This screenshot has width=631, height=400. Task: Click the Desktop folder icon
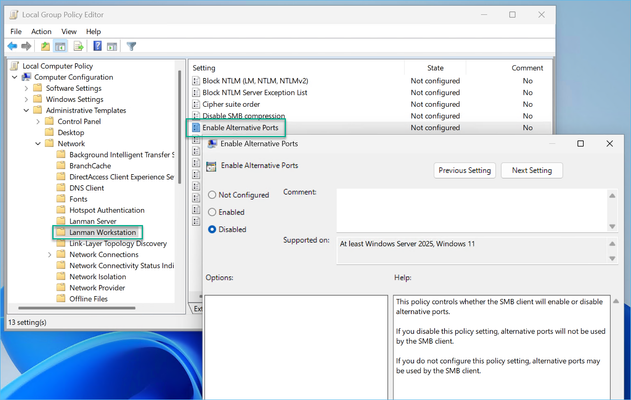[x=49, y=132]
